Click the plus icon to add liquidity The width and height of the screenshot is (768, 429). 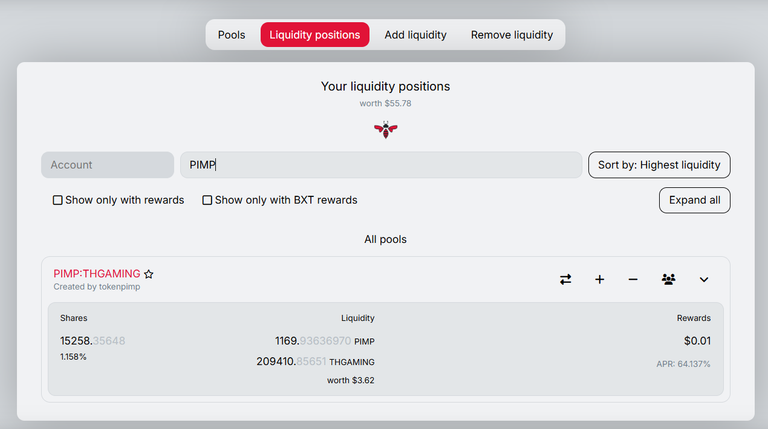coord(600,279)
